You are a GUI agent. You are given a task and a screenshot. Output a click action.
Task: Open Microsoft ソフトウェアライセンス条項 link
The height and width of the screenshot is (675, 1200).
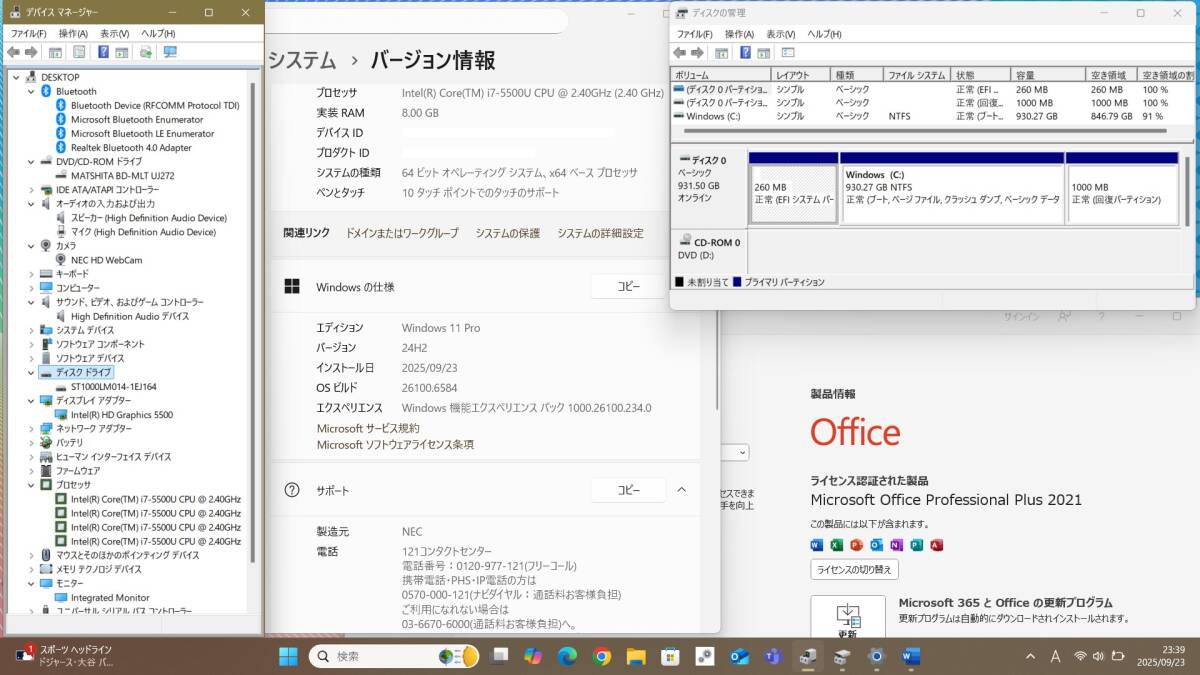tap(395, 445)
